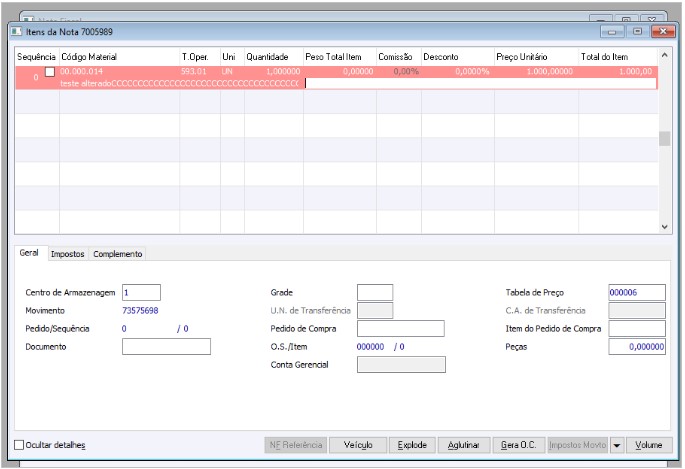The height and width of the screenshot is (469, 685).
Task: Minimize the Itens da Nota window
Action: tap(612, 32)
